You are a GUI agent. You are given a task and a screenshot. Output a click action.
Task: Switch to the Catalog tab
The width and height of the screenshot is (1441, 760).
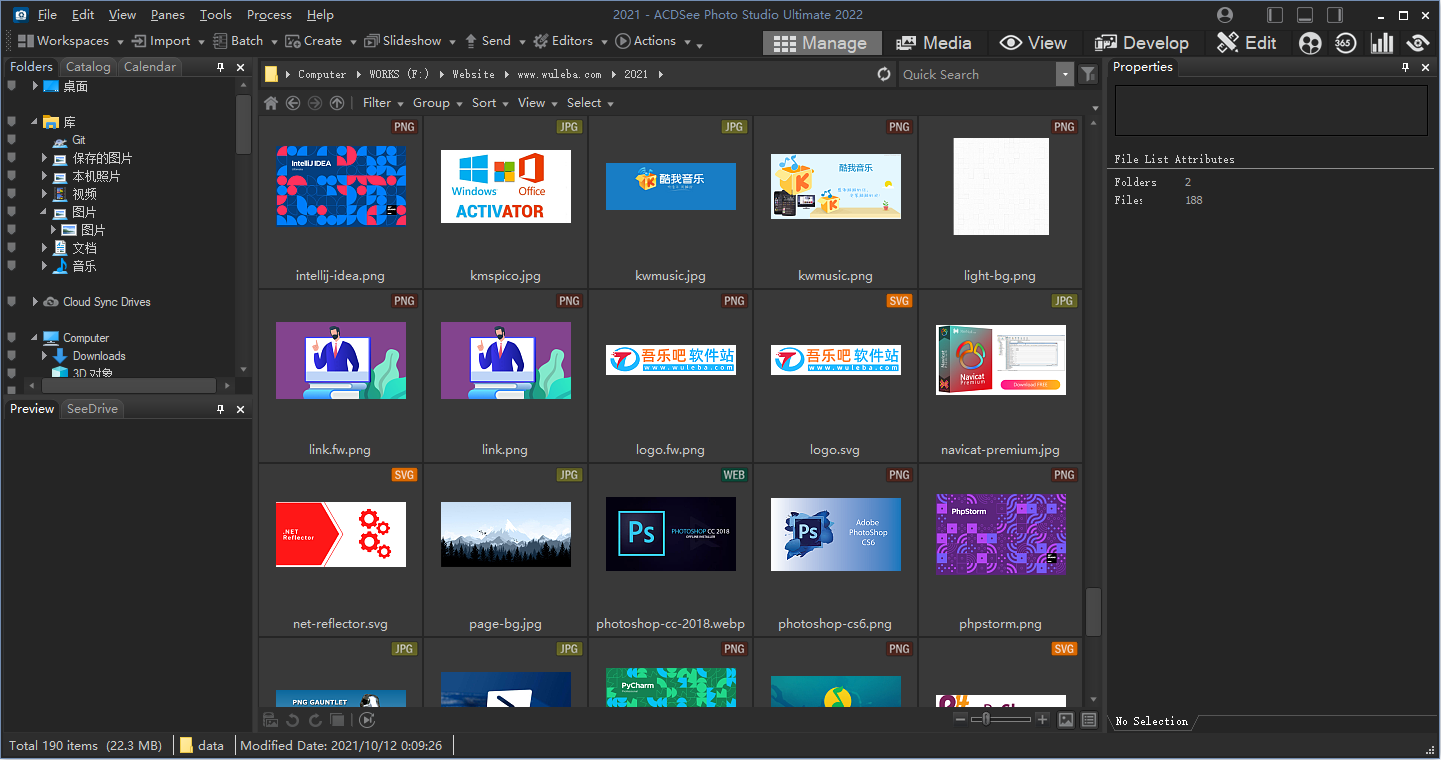88,67
